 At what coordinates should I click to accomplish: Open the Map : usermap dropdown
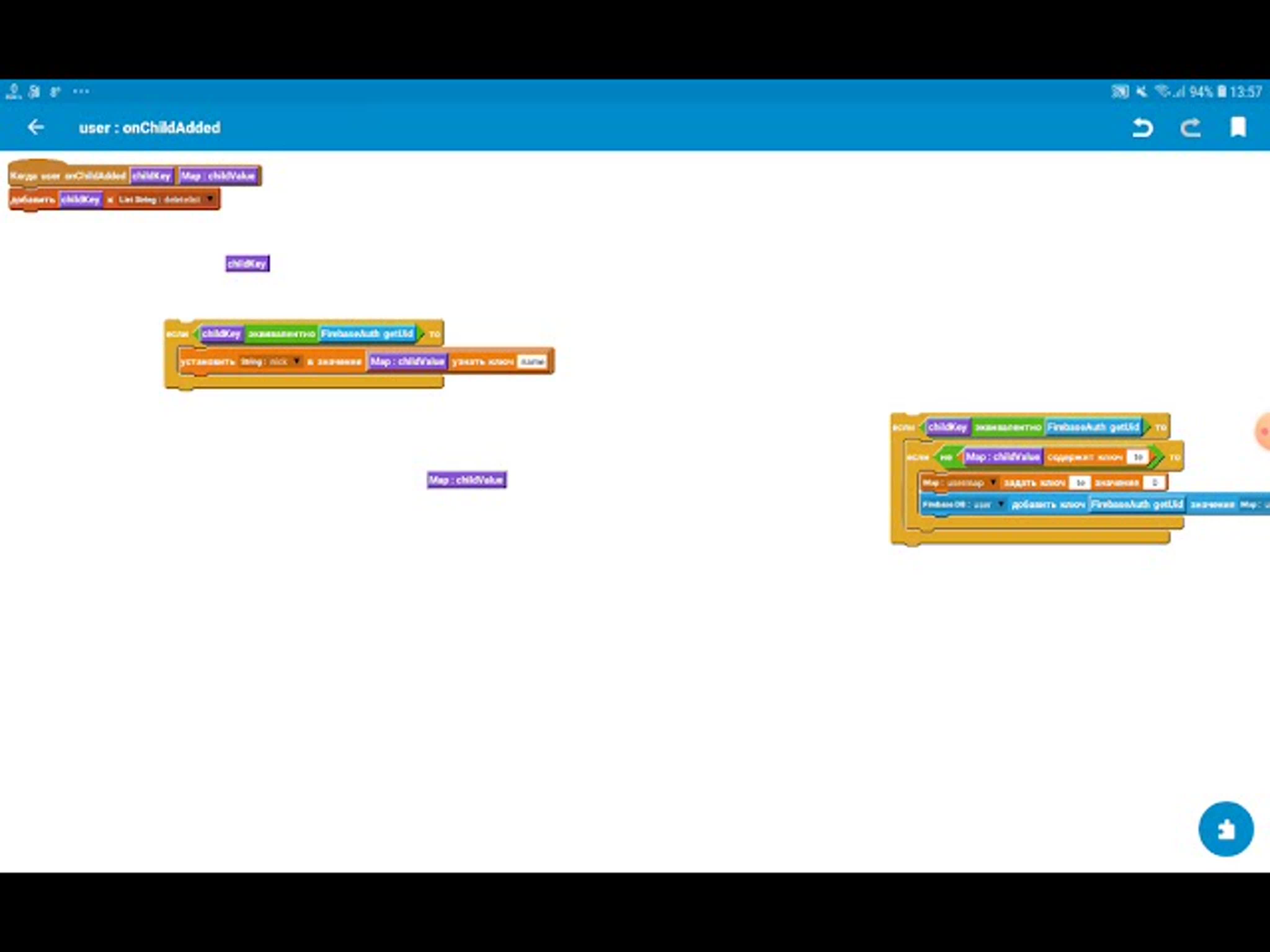(x=959, y=483)
